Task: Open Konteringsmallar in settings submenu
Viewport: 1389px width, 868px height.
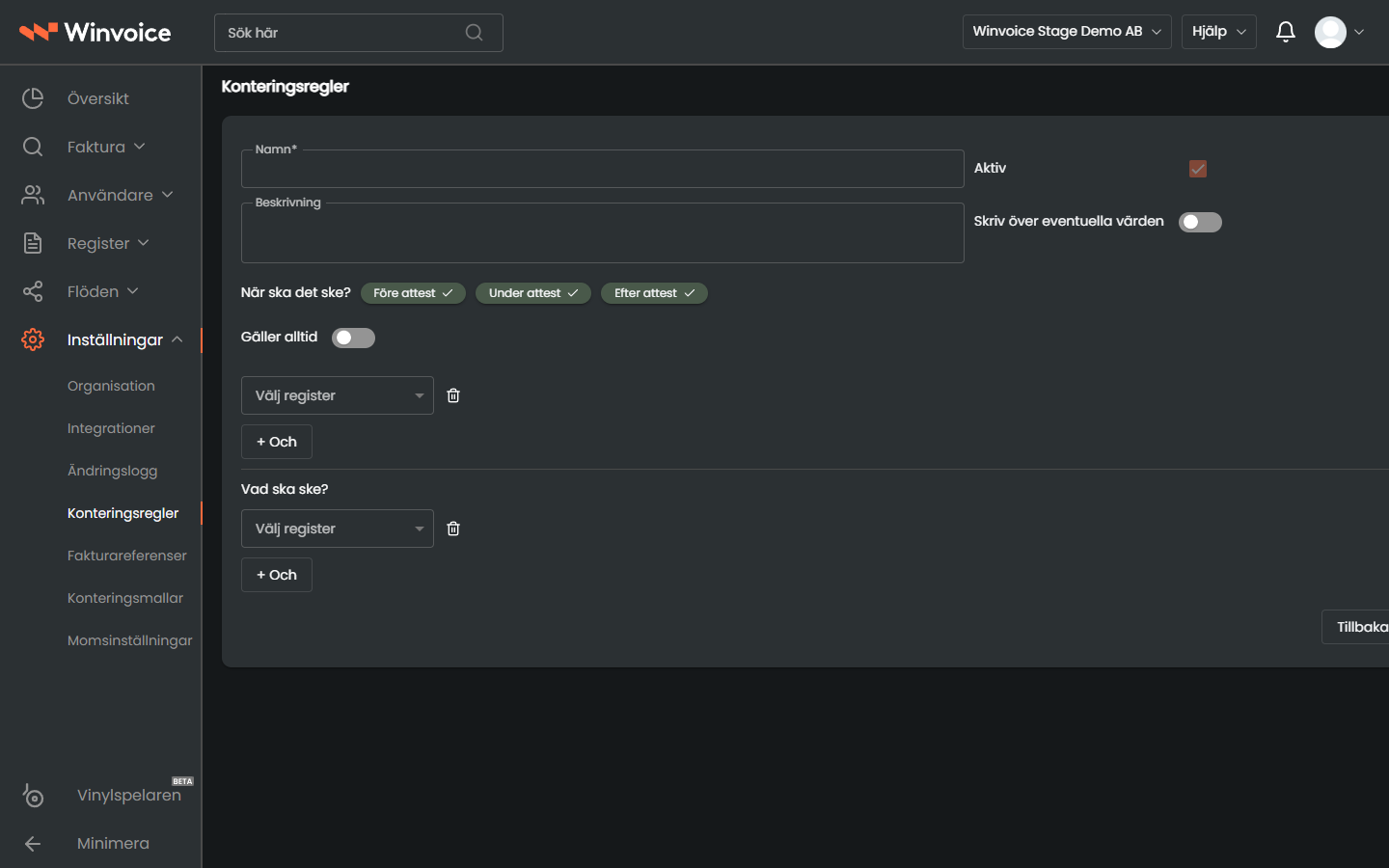Action: coord(125,598)
